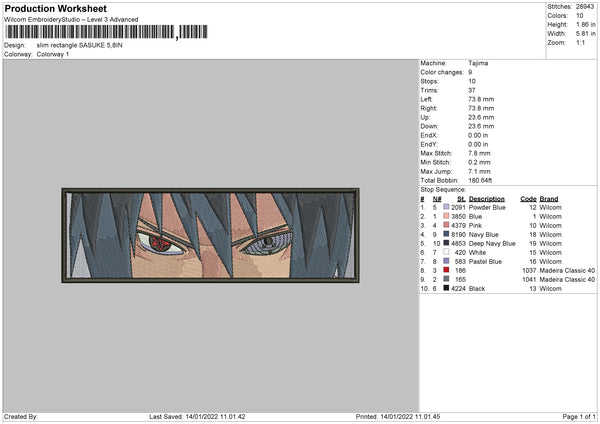The height and width of the screenshot is (424, 600).
Task: Click the Pastel Blue description text
Action: (x=485, y=261)
